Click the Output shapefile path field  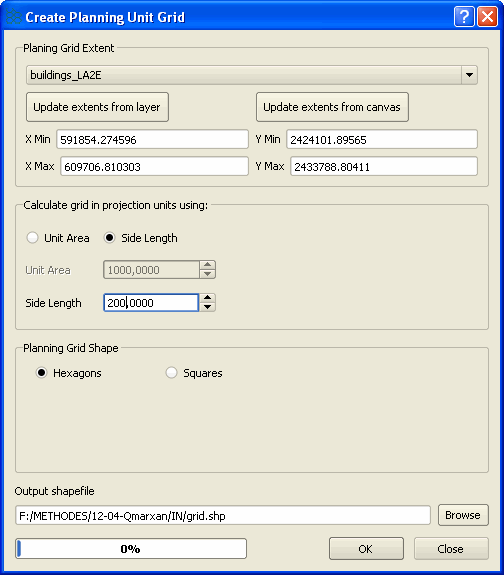(x=223, y=516)
